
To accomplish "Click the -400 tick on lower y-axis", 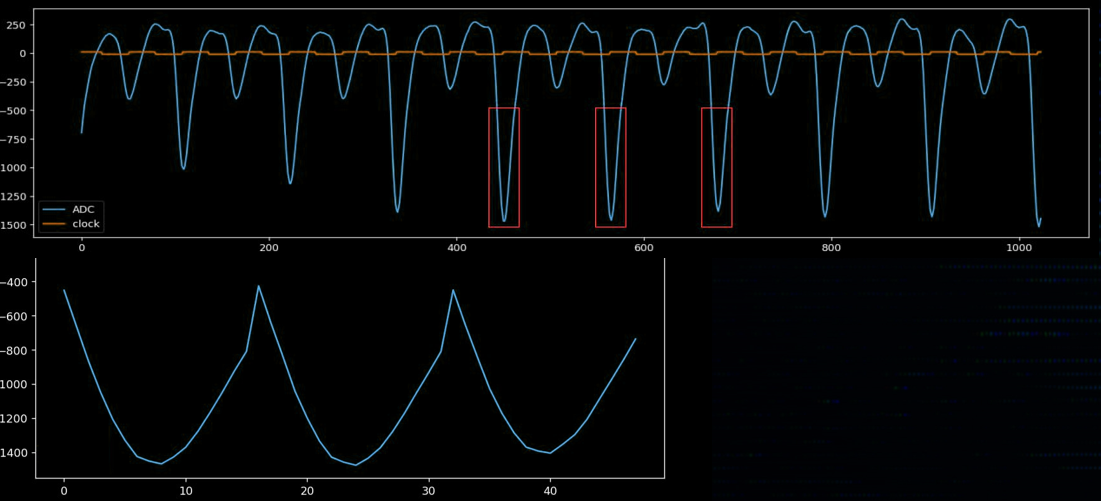I will pyautogui.click(x=13, y=282).
